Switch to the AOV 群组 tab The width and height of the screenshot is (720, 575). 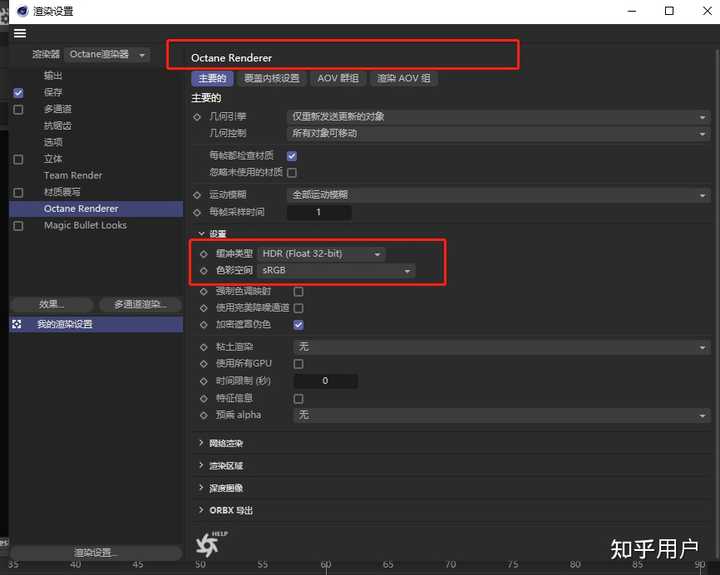(338, 79)
